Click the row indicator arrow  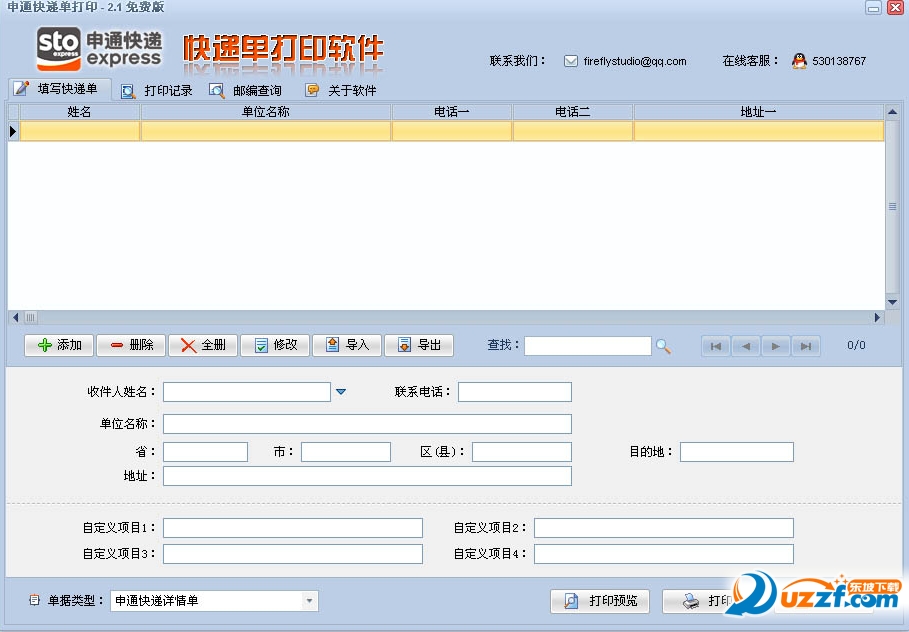point(13,131)
